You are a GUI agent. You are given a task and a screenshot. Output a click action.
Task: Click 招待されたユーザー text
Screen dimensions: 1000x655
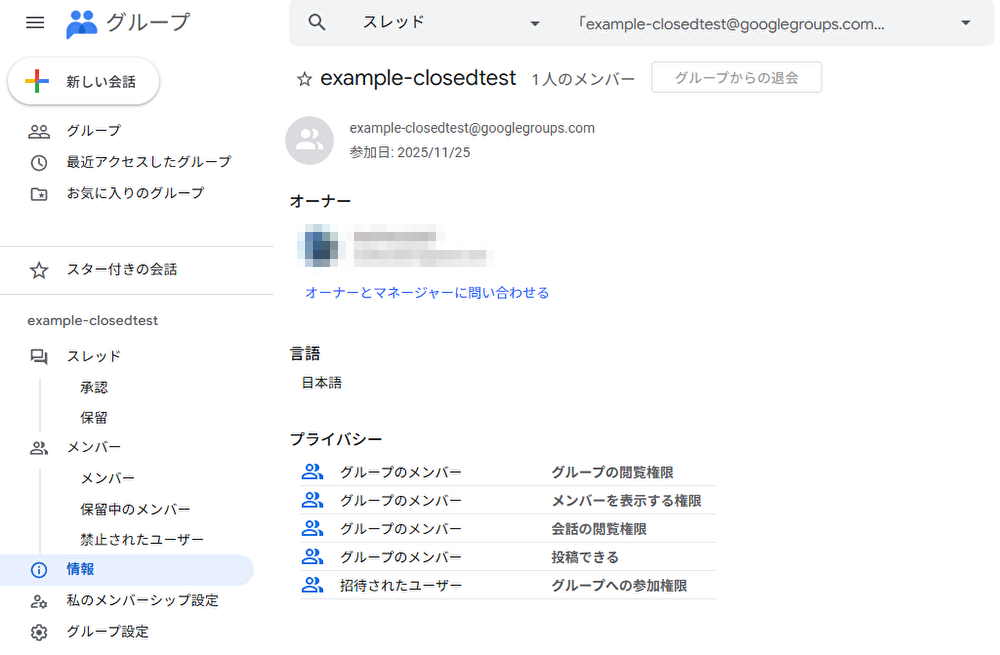[x=401, y=585]
